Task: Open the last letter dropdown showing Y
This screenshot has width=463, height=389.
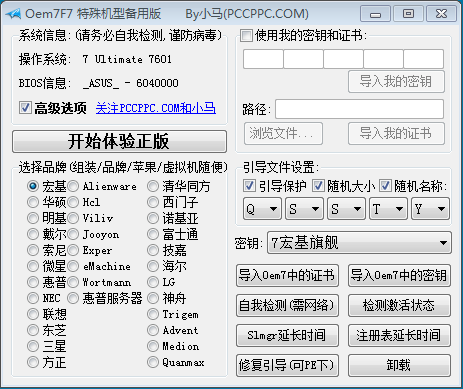Action: (x=430, y=209)
